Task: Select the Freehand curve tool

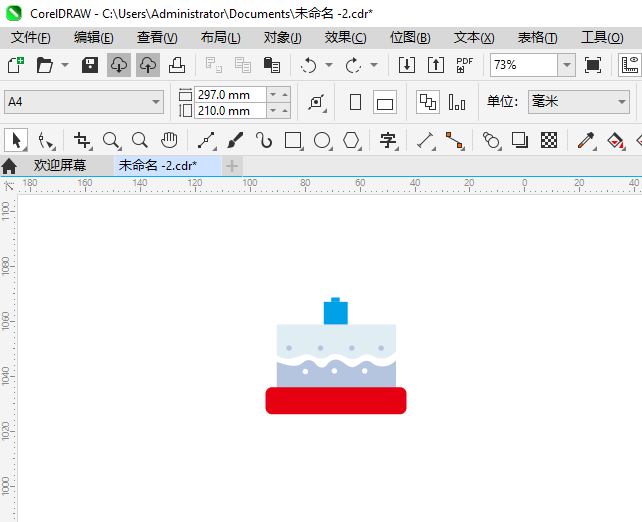Action: tap(207, 140)
